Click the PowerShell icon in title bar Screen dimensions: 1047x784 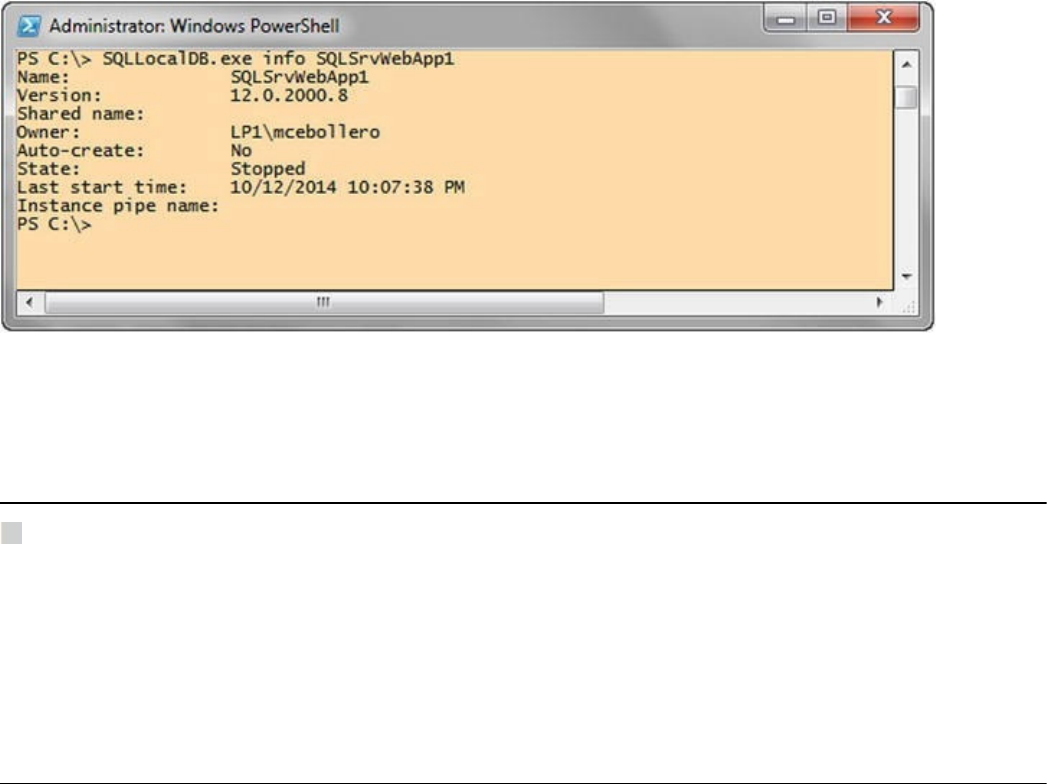coord(29,26)
